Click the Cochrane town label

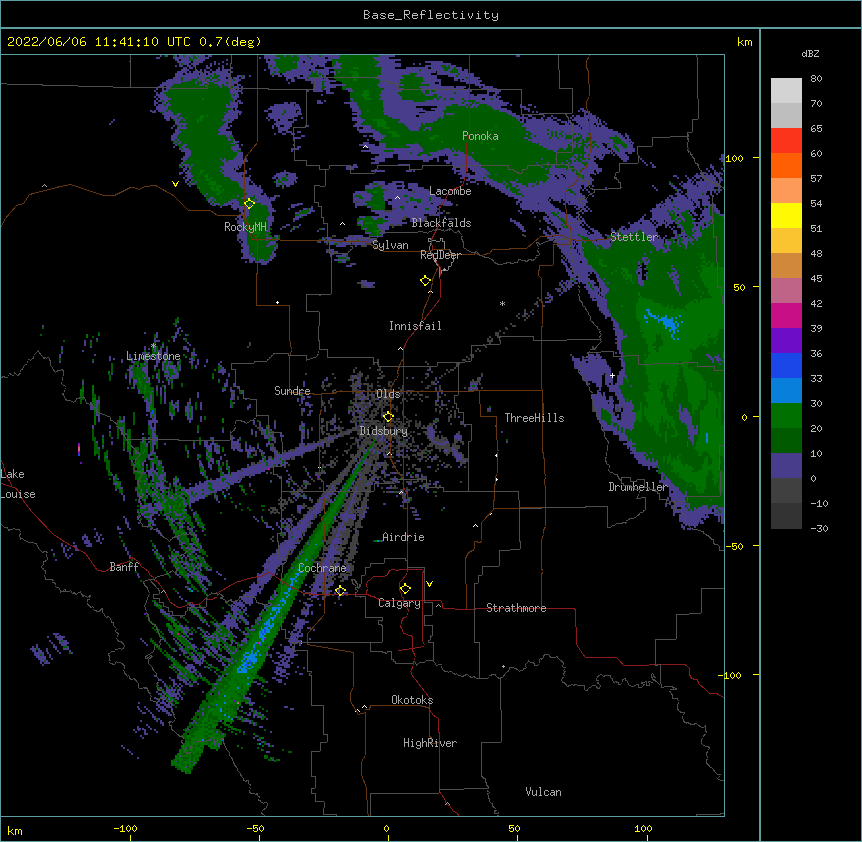(322, 568)
